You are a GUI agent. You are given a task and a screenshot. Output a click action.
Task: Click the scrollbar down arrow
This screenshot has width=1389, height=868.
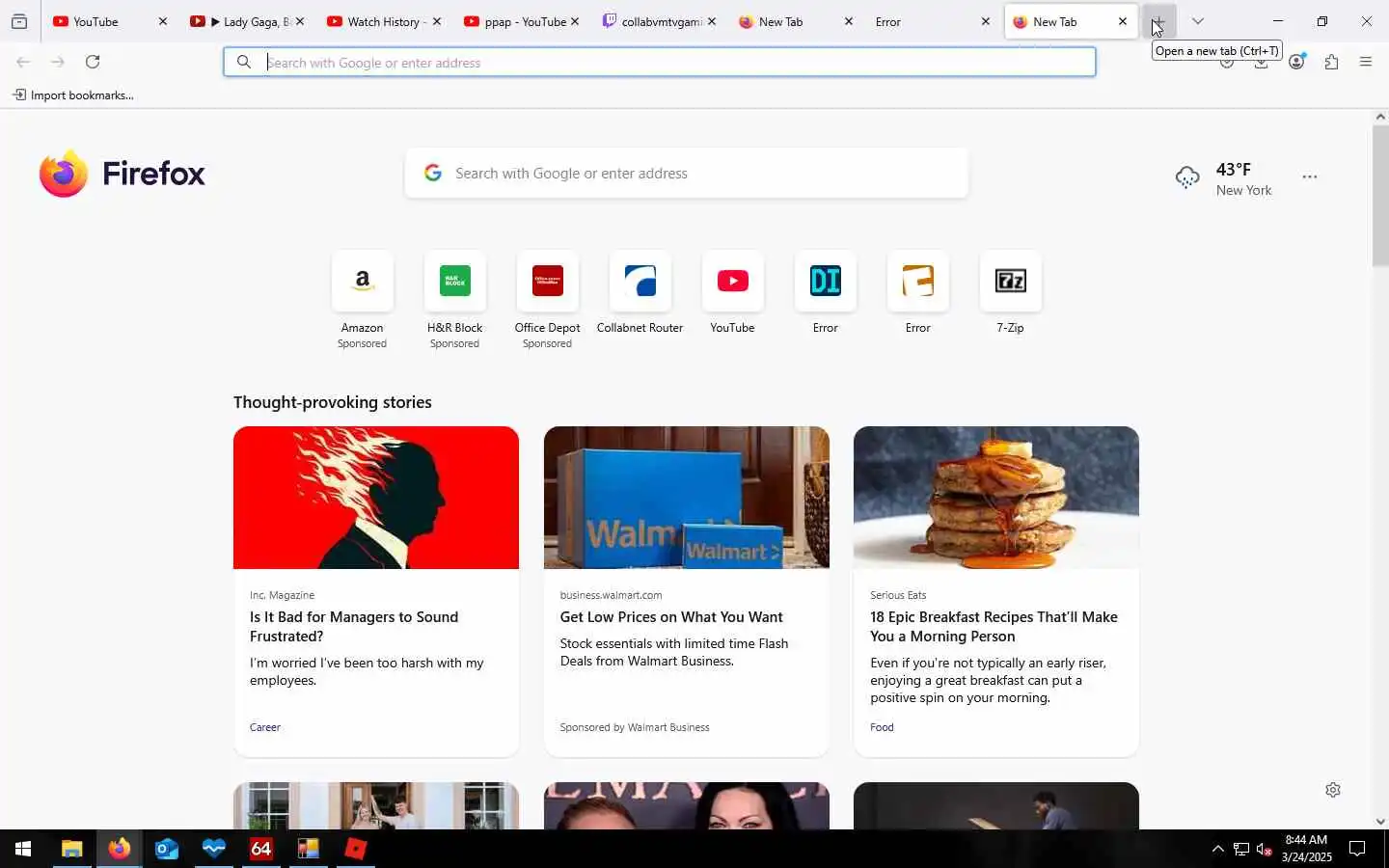pyautogui.click(x=1380, y=822)
